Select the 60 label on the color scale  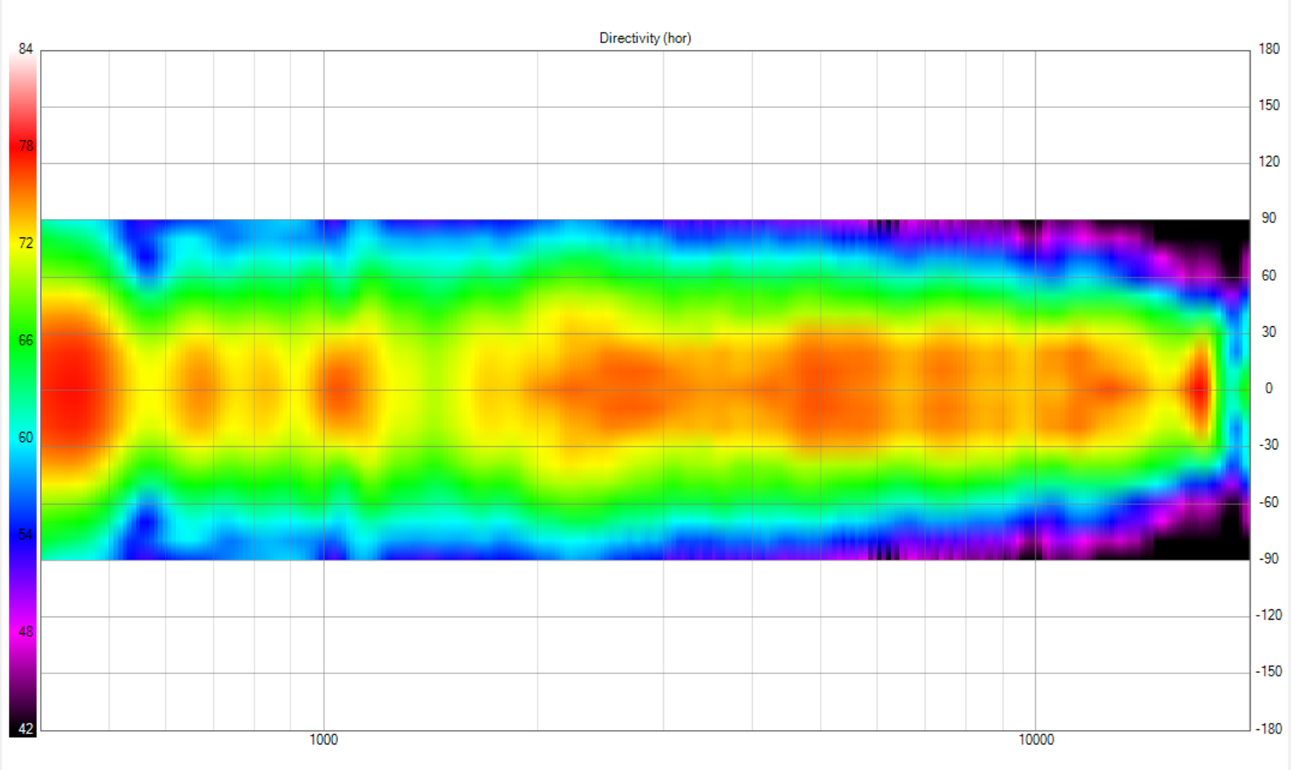click(27, 437)
